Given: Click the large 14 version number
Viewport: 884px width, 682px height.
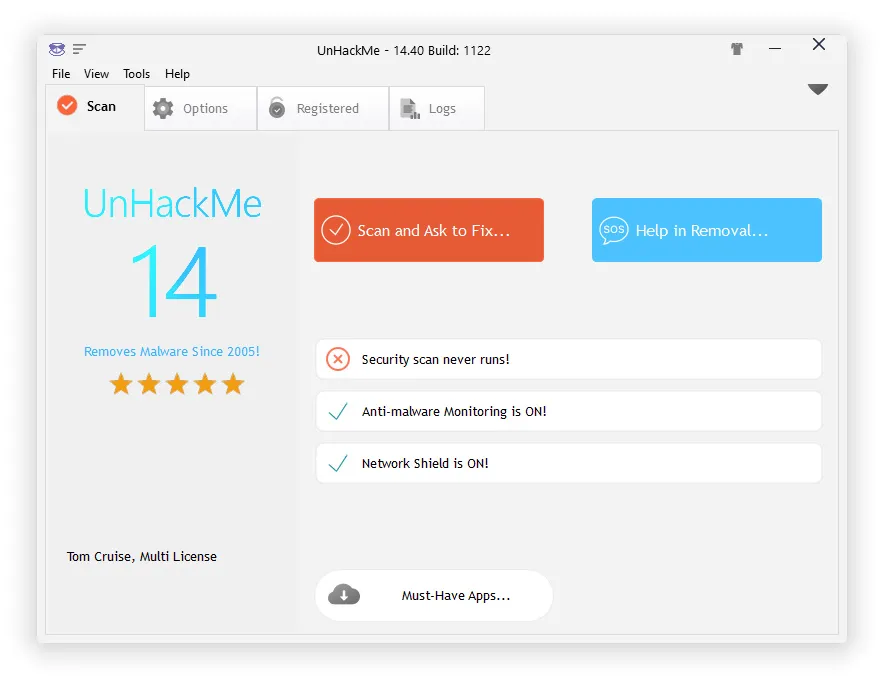Looking at the screenshot, I should tap(173, 281).
